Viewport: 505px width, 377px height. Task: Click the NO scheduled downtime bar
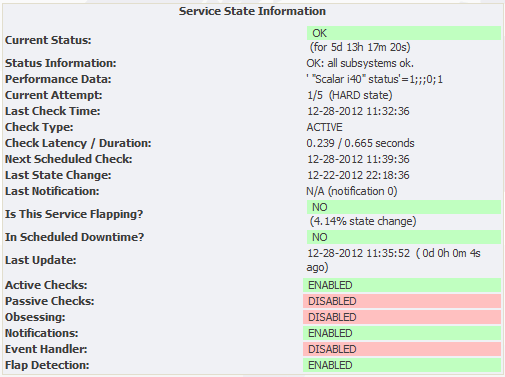pos(404,237)
